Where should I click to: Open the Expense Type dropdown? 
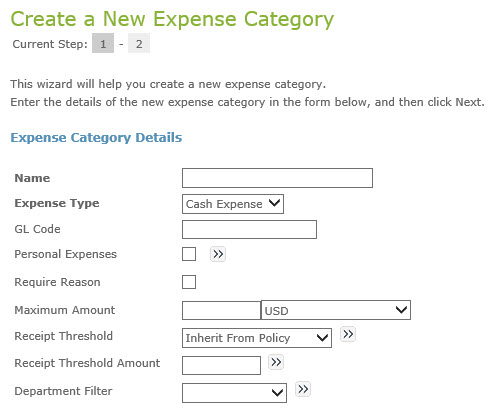tap(233, 204)
